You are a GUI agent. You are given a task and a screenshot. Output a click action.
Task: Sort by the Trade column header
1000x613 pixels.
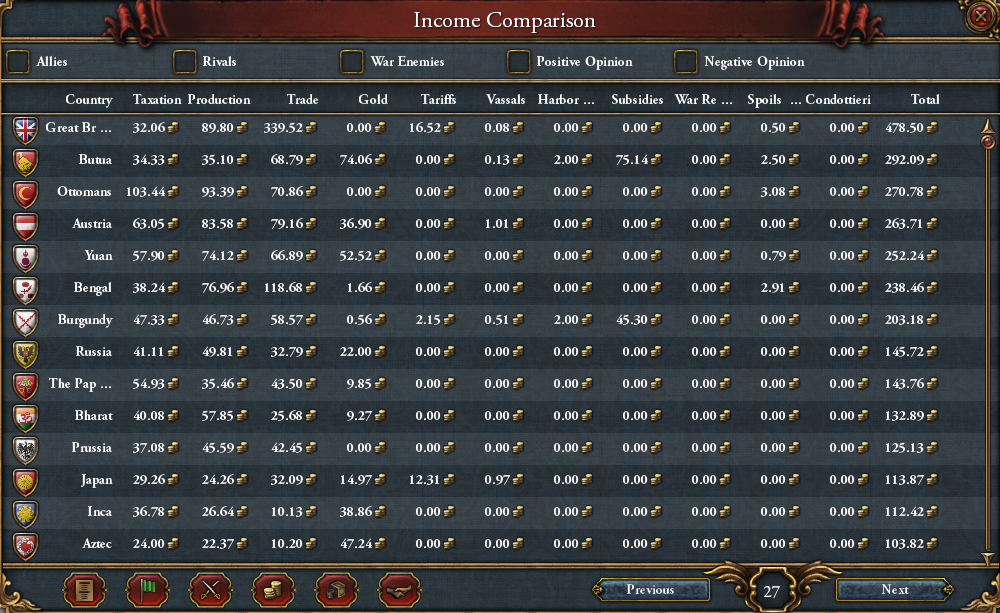pos(302,100)
